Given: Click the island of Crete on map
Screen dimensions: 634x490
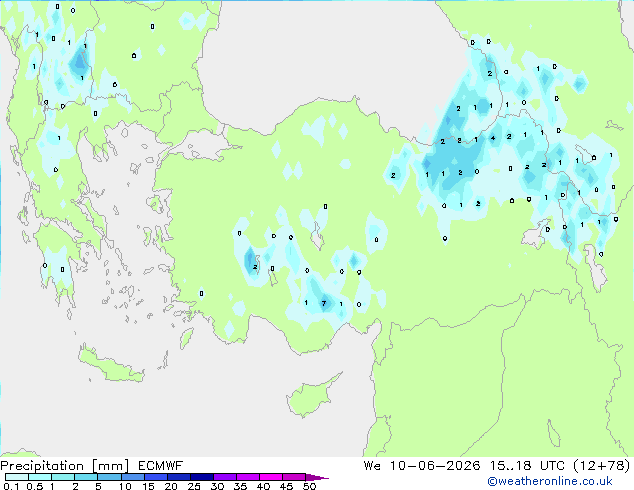Looking at the screenshot, I should click(110, 366).
